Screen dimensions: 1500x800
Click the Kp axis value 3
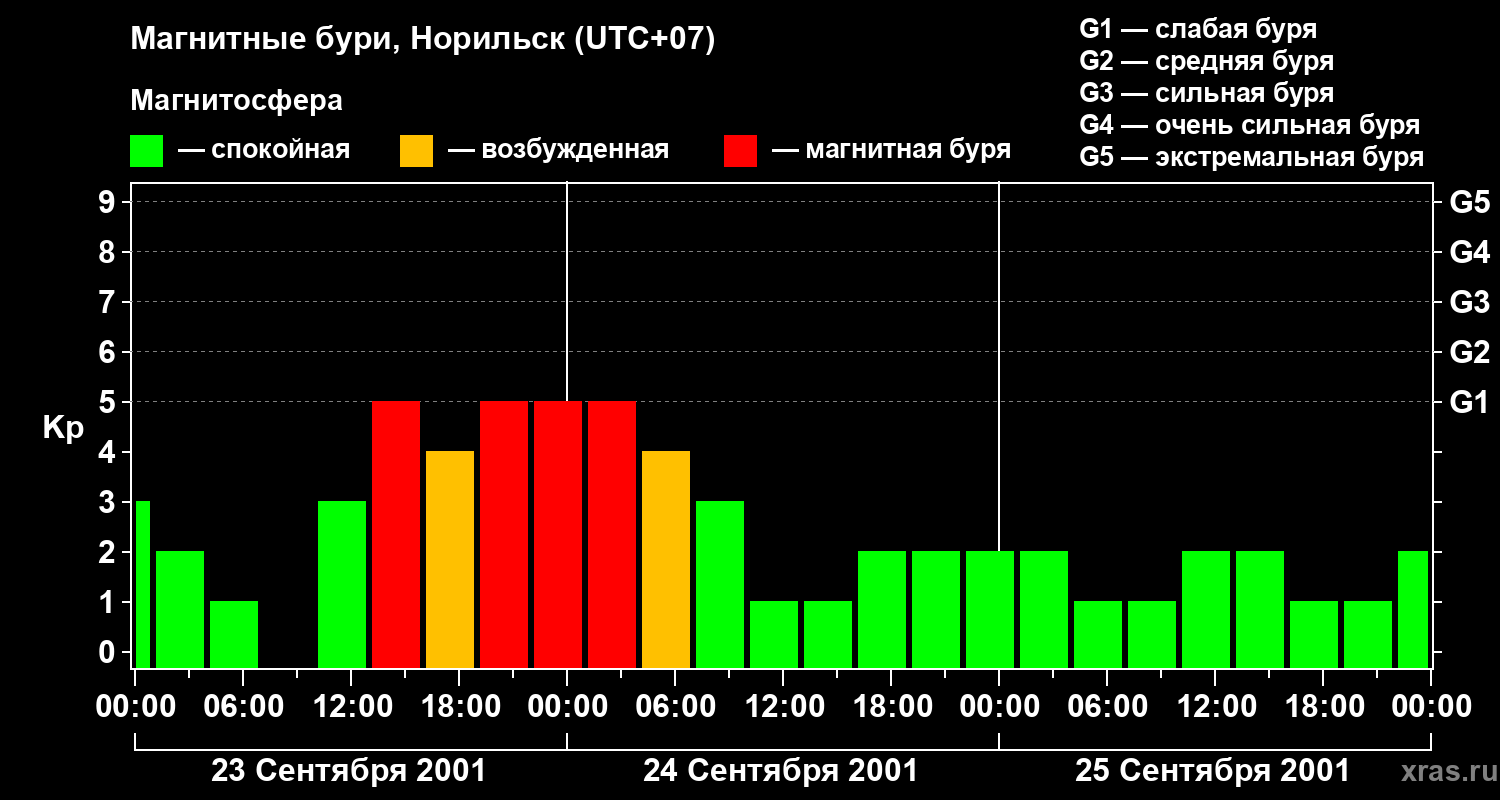[x=109, y=502]
